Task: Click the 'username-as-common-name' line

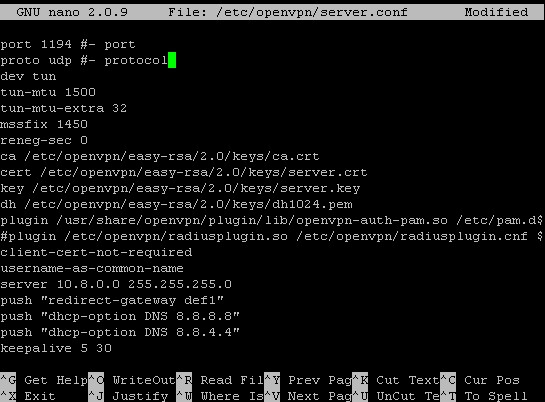Action: point(92,268)
